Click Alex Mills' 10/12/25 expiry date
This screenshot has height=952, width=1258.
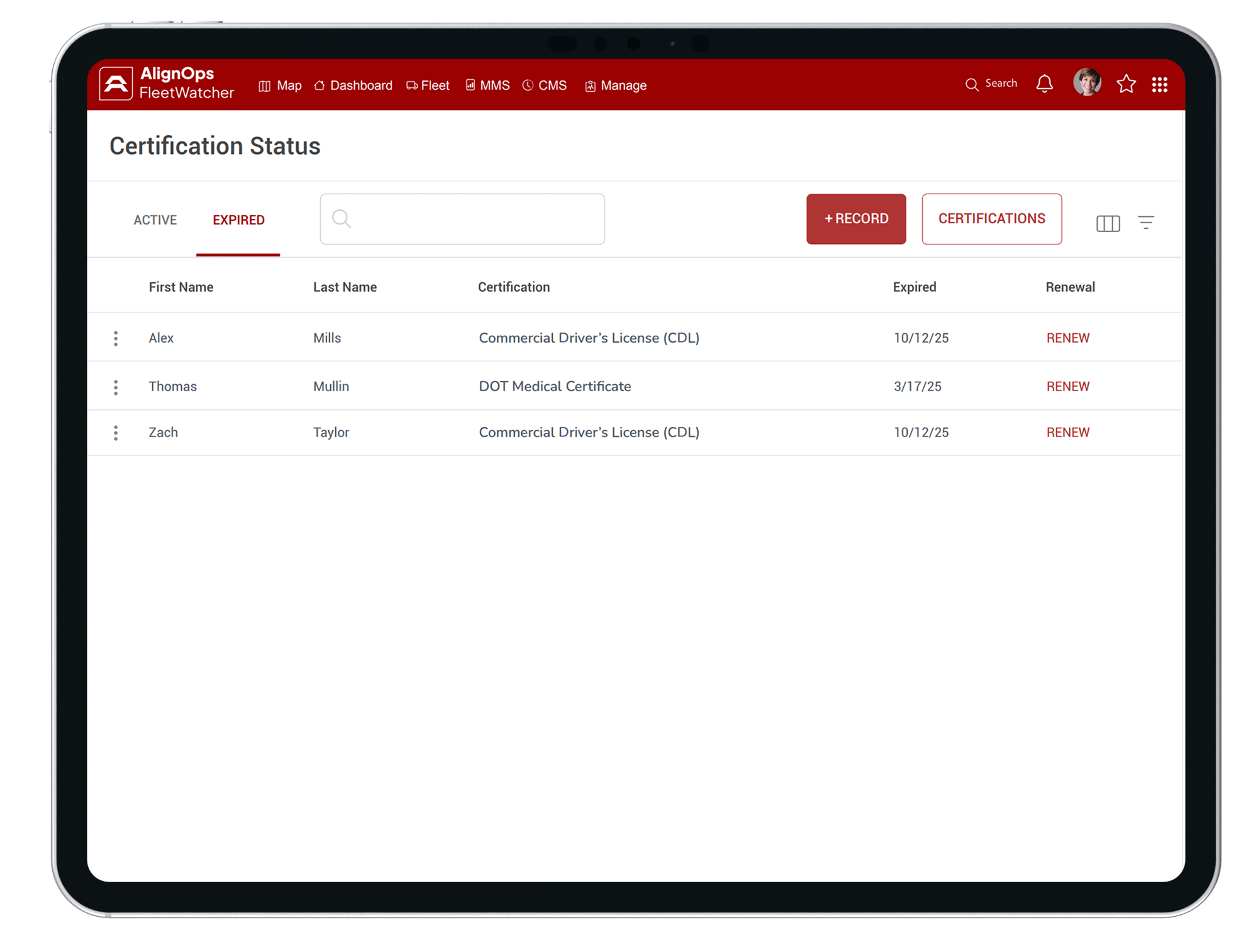[921, 338]
